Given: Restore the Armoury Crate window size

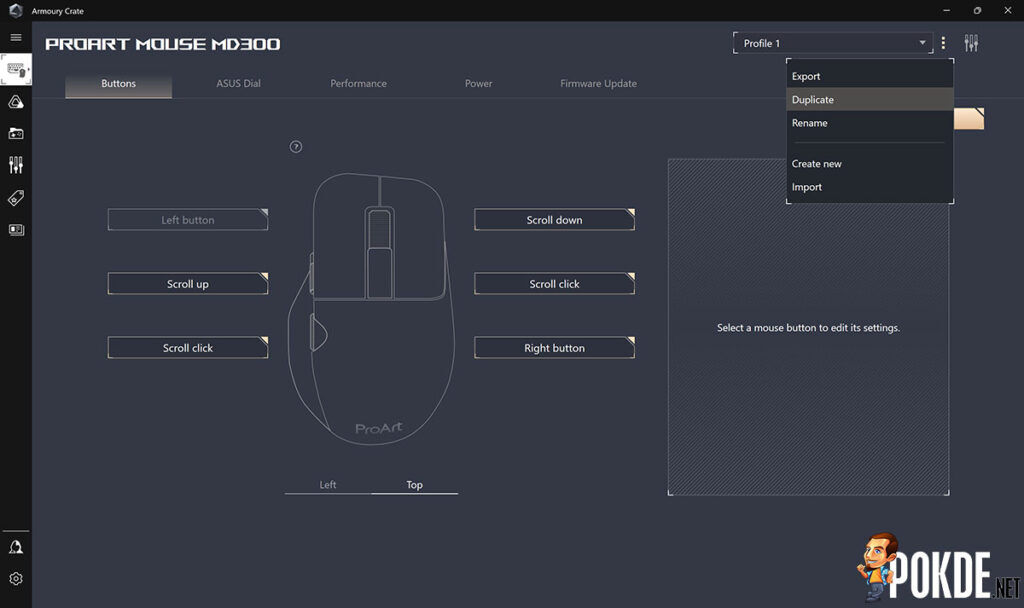Looking at the screenshot, I should [x=977, y=10].
